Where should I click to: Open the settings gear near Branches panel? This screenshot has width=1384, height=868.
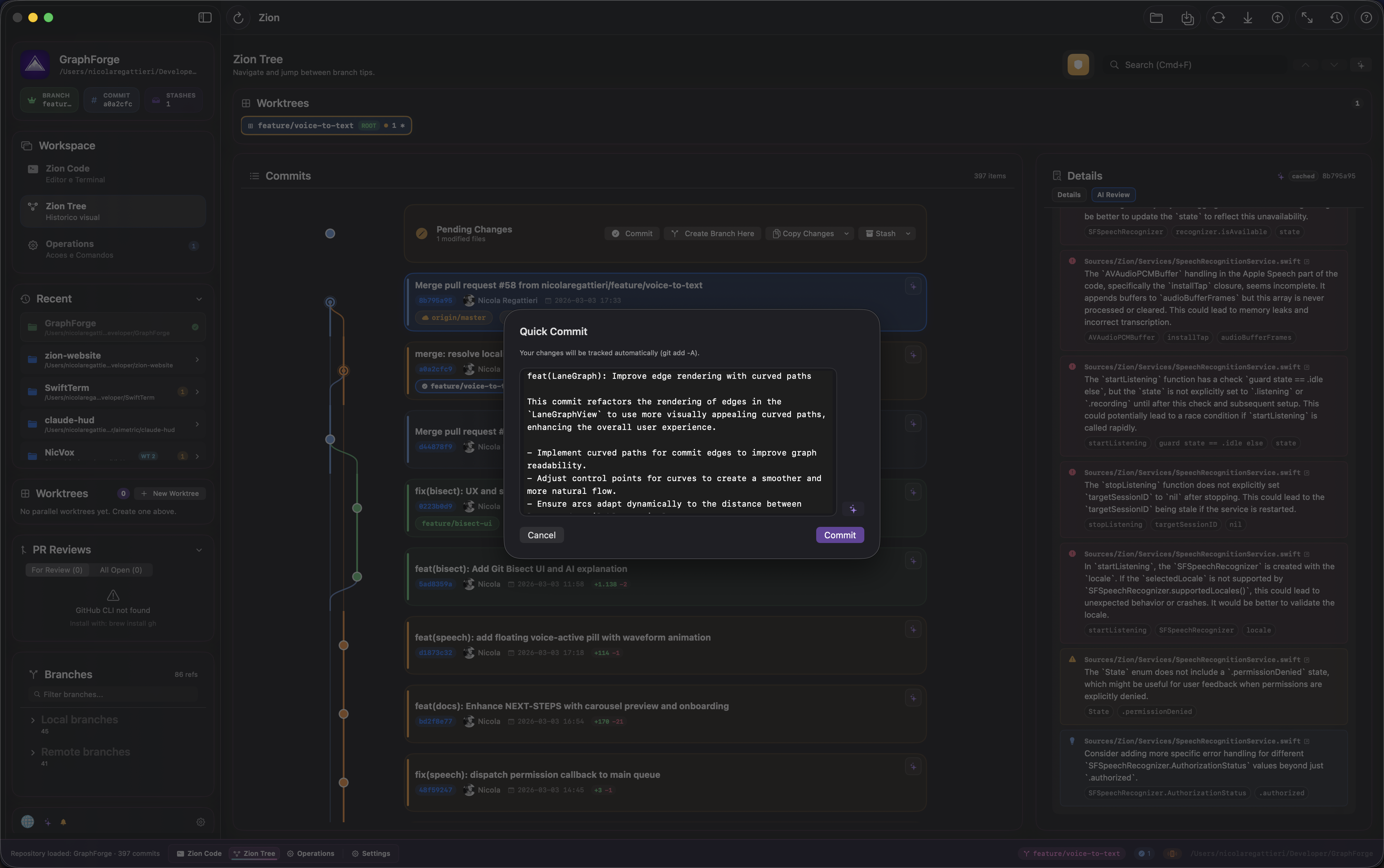(x=200, y=822)
